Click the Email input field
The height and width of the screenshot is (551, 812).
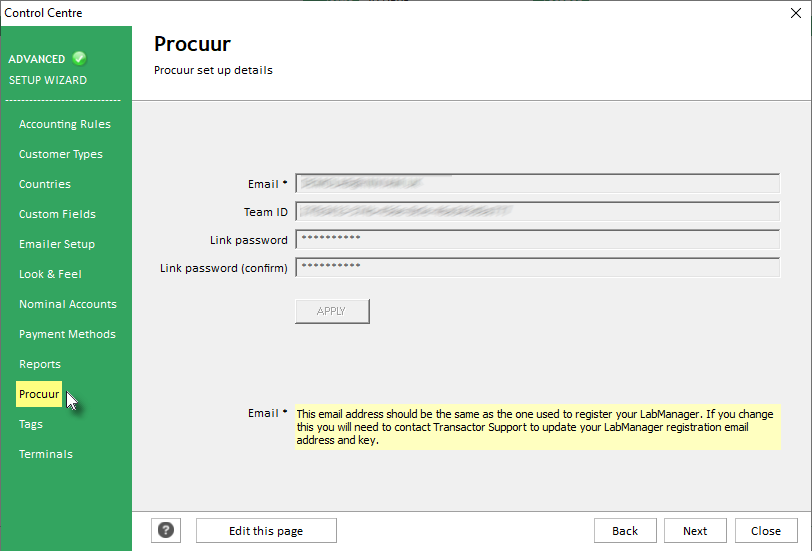tap(537, 184)
